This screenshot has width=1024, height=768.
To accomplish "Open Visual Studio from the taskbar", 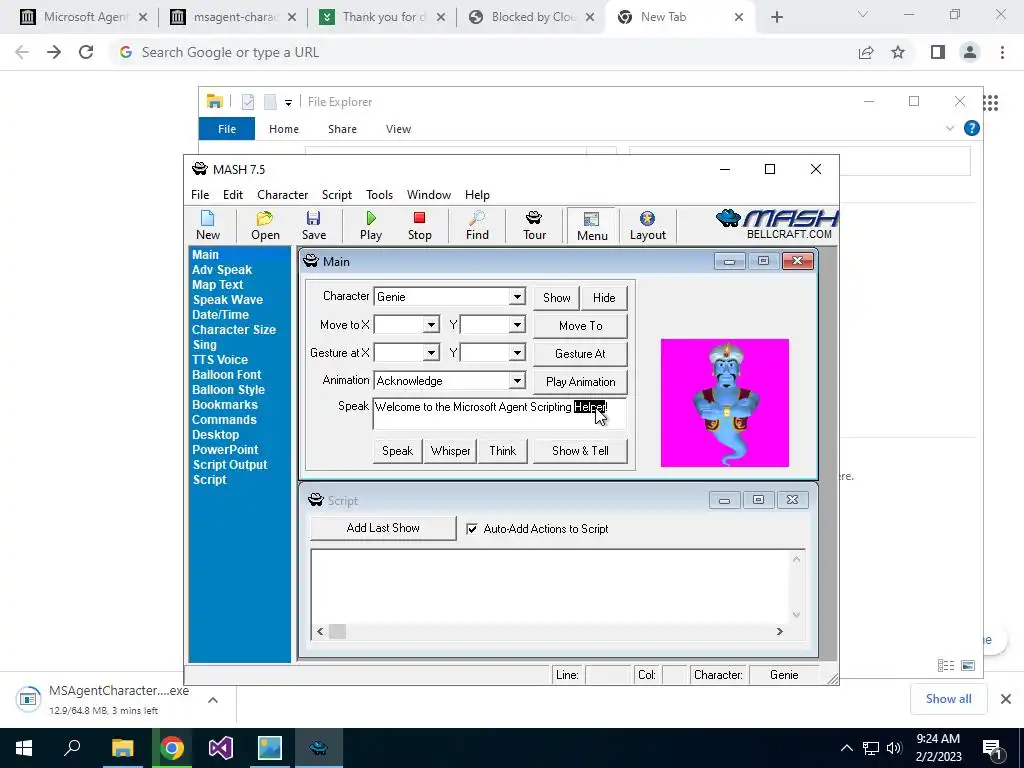I will 221,748.
